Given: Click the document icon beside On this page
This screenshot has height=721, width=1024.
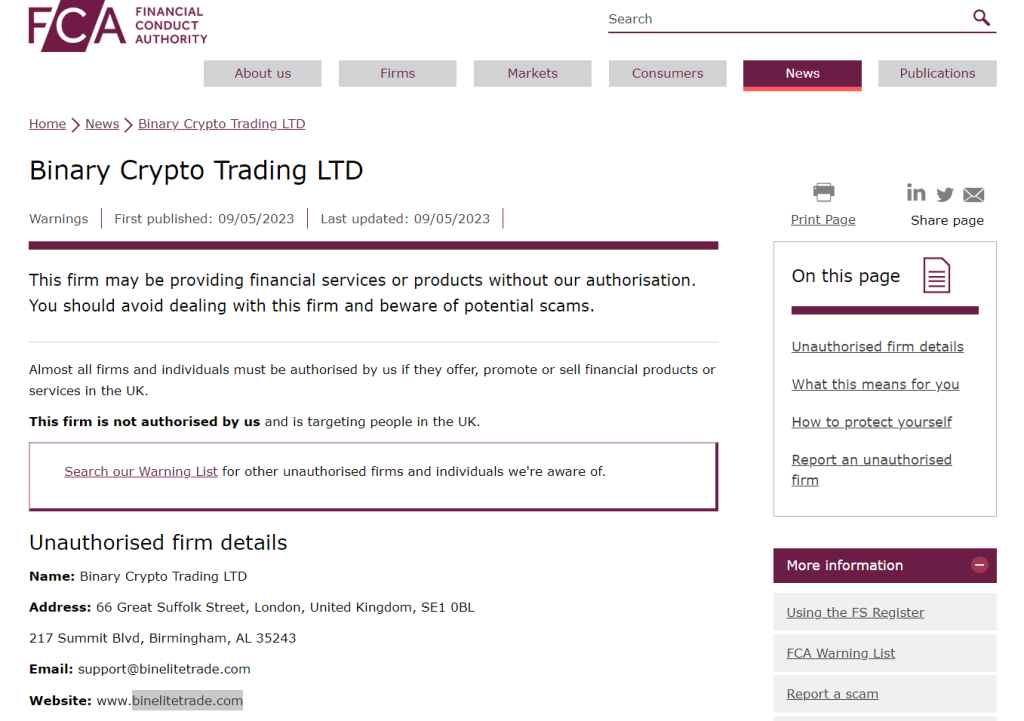Looking at the screenshot, I should pyautogui.click(x=936, y=275).
